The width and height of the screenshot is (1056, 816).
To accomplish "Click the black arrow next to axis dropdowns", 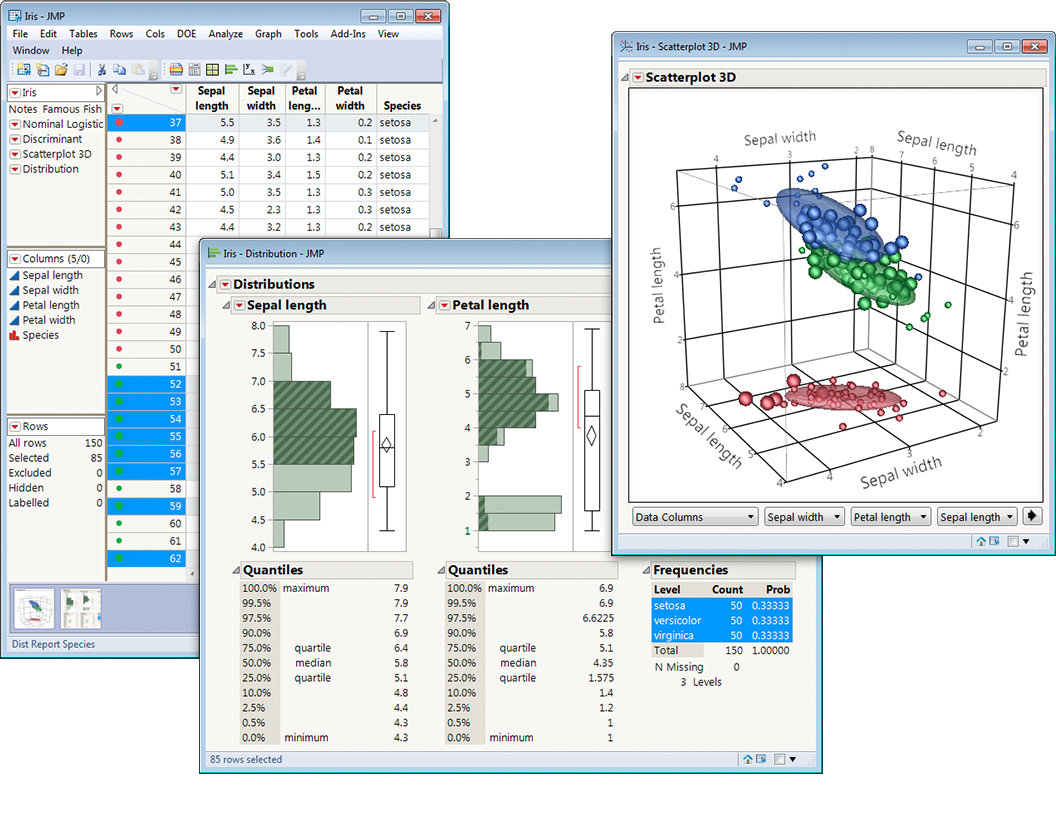I will pyautogui.click(x=1033, y=516).
